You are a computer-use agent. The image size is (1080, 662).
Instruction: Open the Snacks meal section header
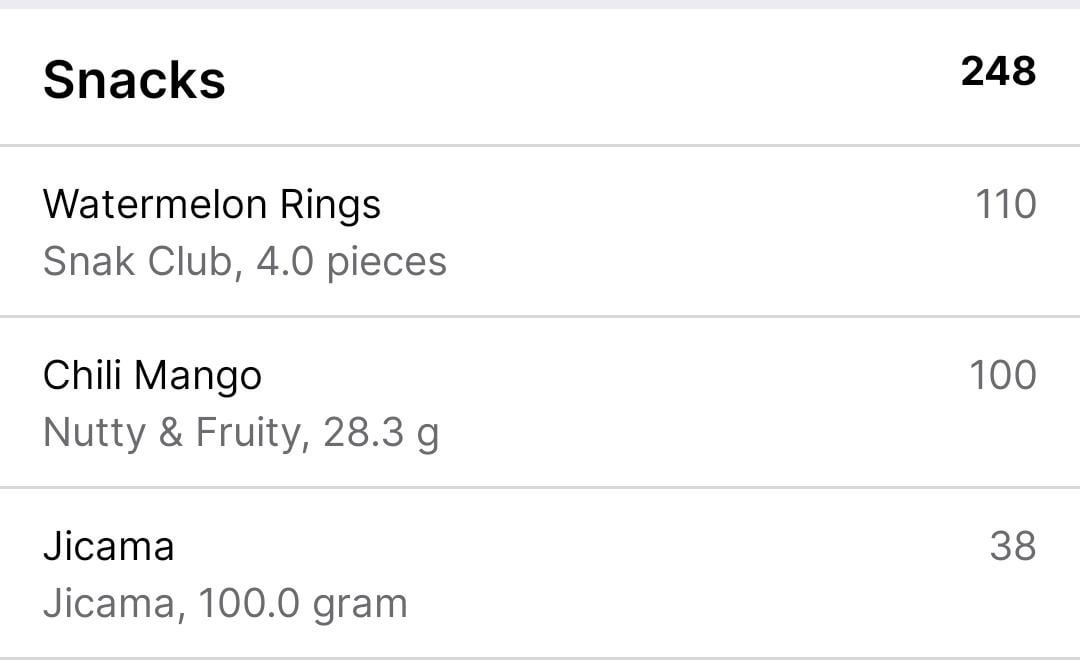[540, 77]
